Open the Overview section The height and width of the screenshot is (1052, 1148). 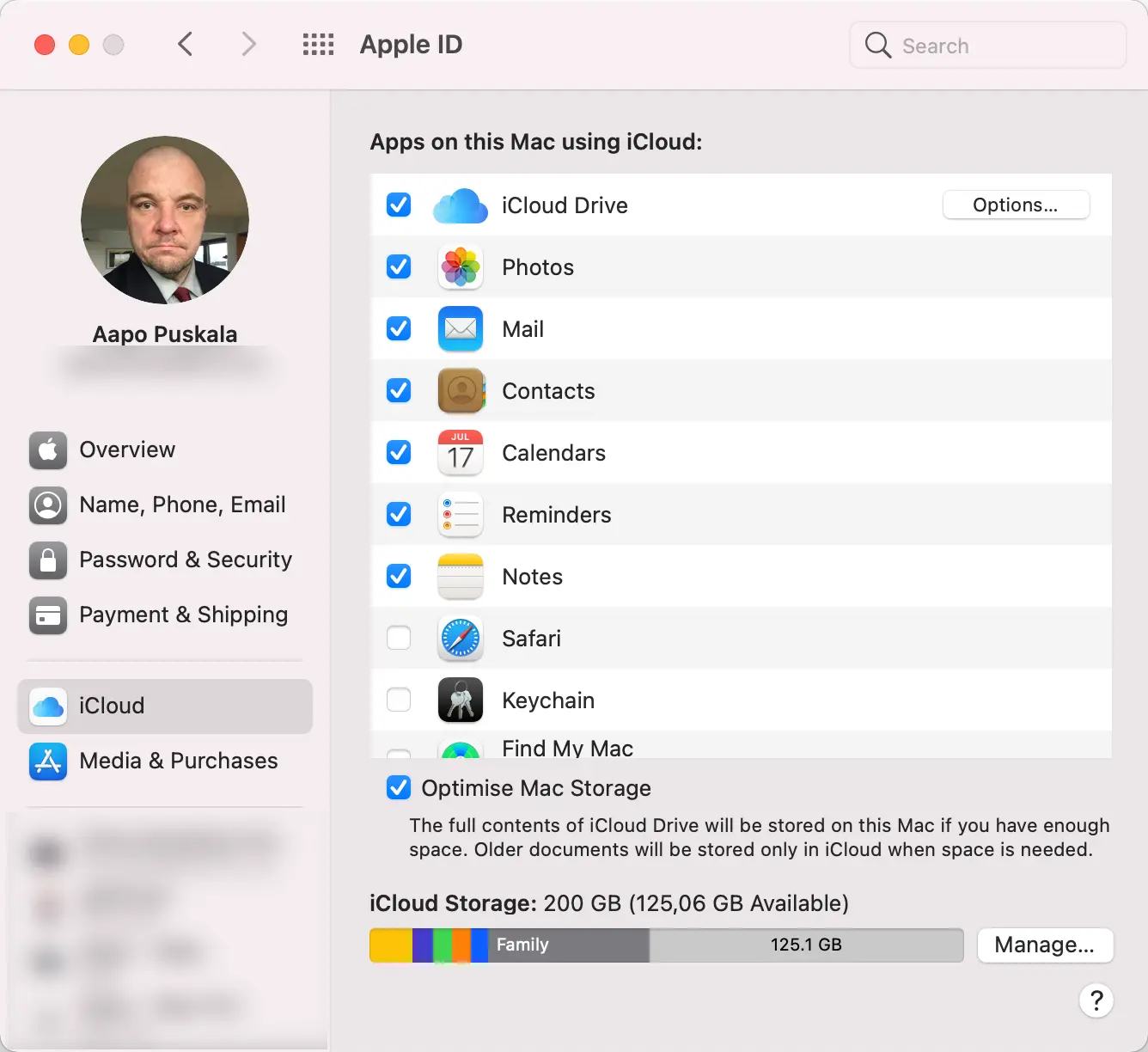click(x=165, y=450)
